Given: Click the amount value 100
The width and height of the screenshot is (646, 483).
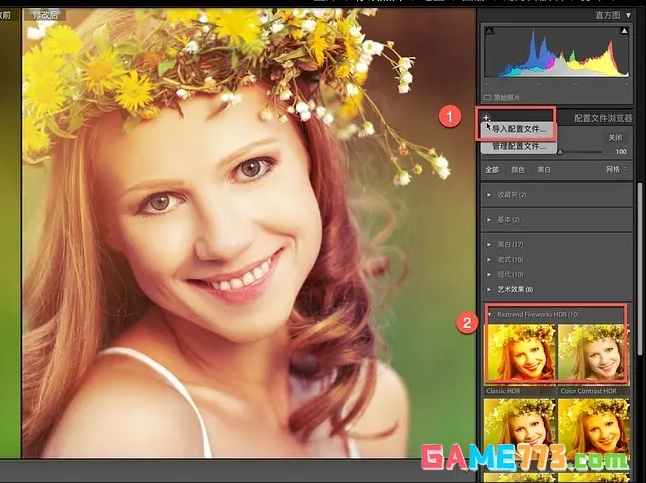Looking at the screenshot, I should 621,152.
